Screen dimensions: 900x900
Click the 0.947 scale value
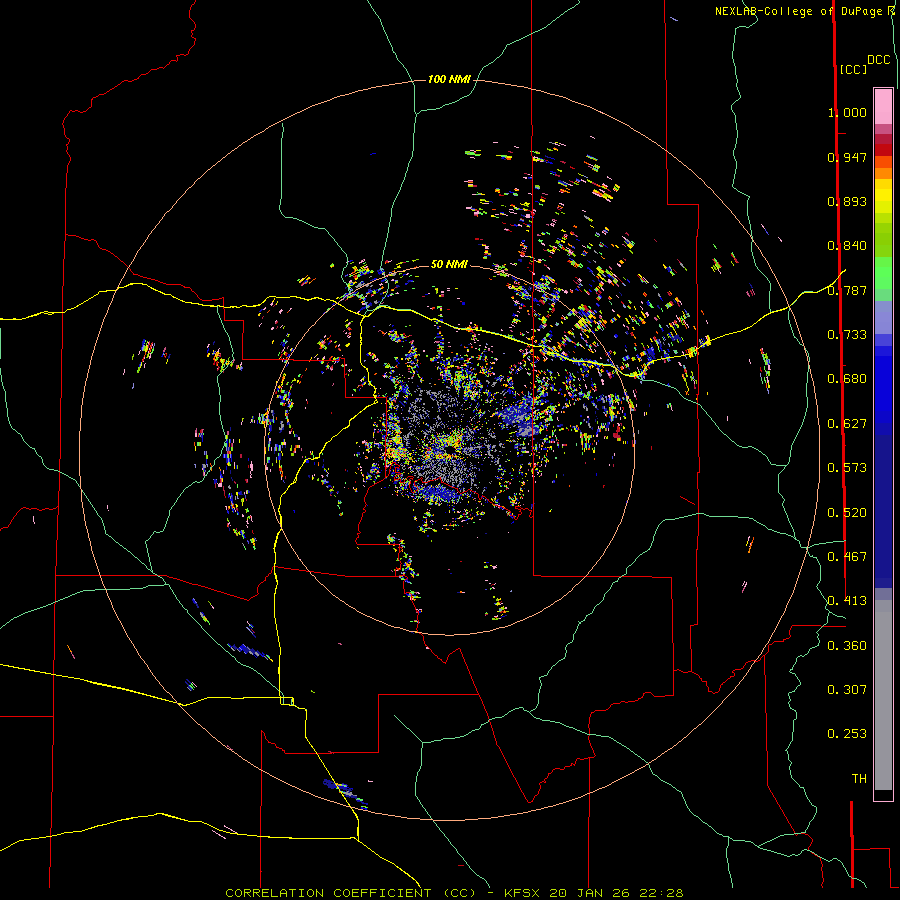[x=847, y=157]
